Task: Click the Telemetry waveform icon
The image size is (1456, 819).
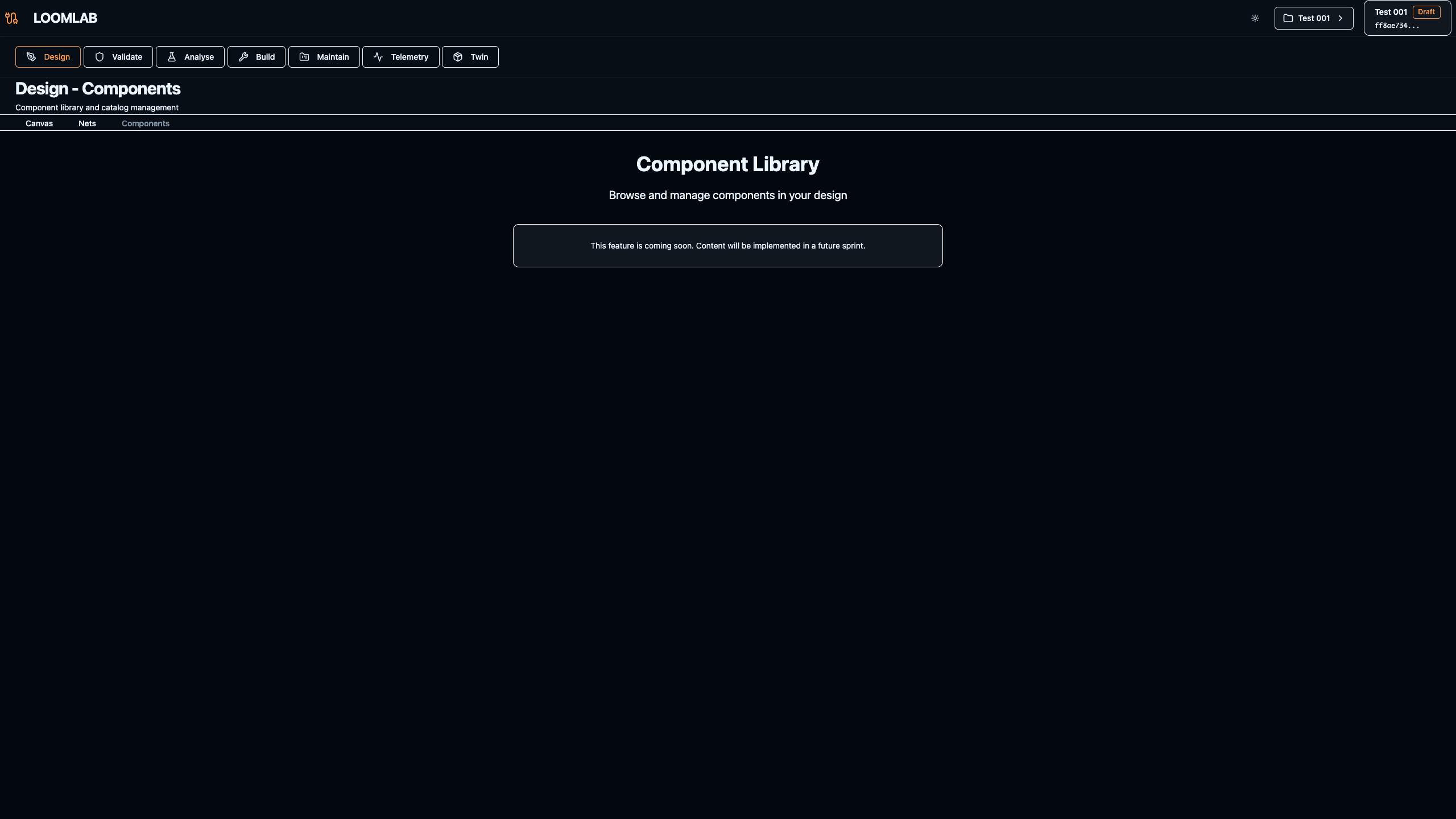Action: [x=379, y=56]
